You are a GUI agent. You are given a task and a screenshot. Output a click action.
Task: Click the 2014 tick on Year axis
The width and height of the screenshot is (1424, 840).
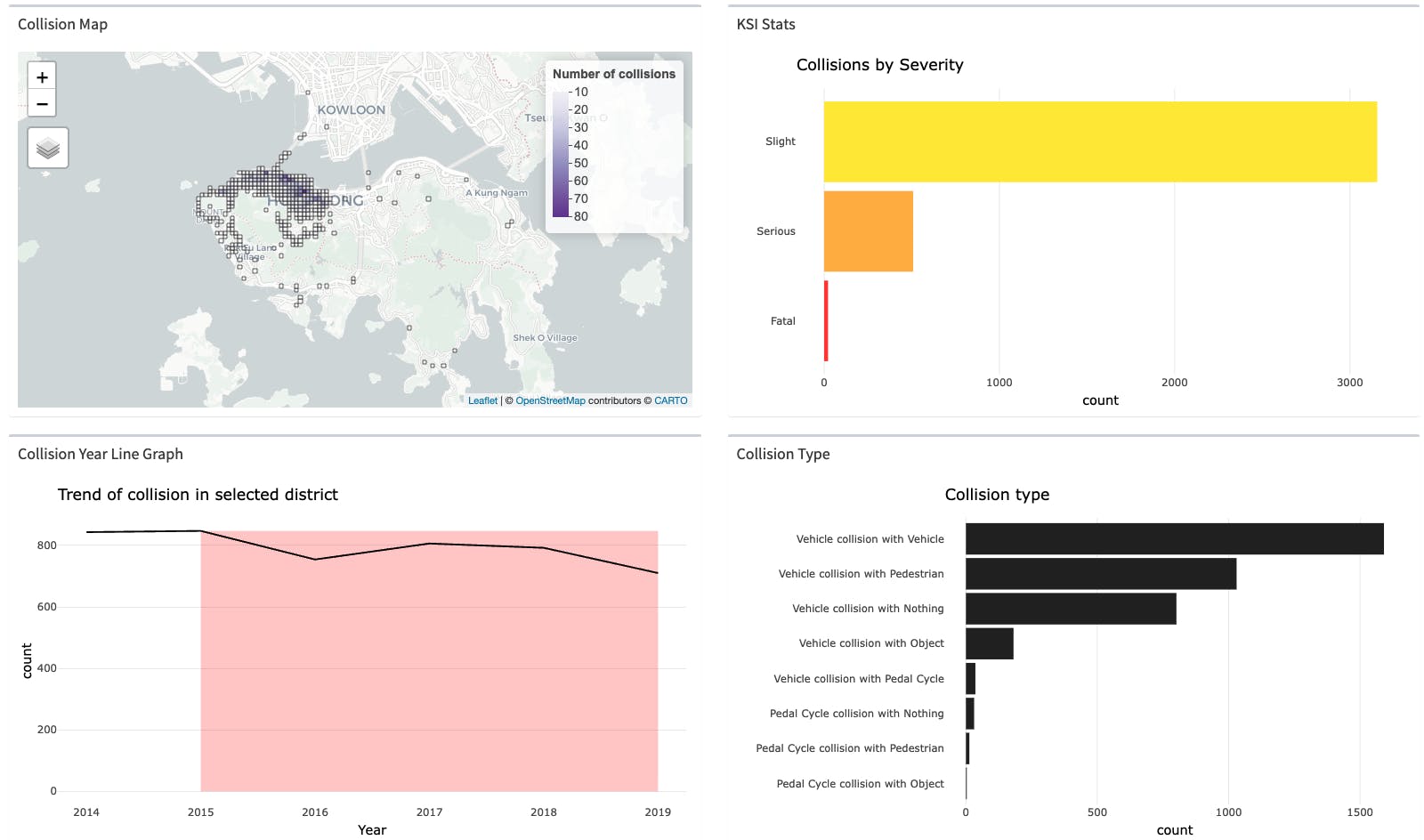coord(86,812)
